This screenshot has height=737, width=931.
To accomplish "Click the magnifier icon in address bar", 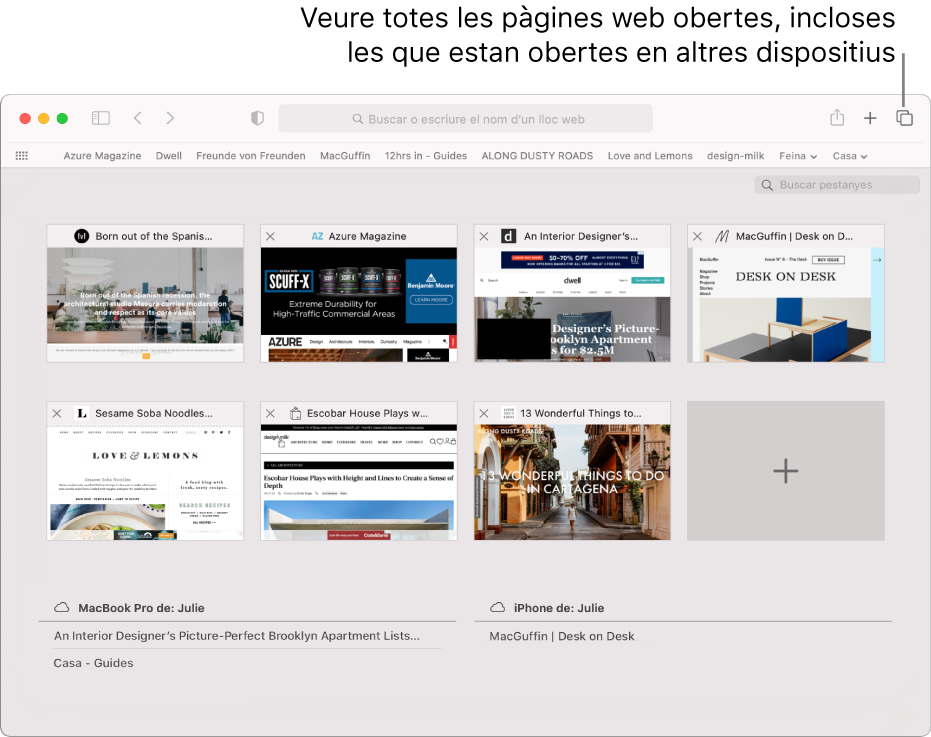I will (x=357, y=119).
